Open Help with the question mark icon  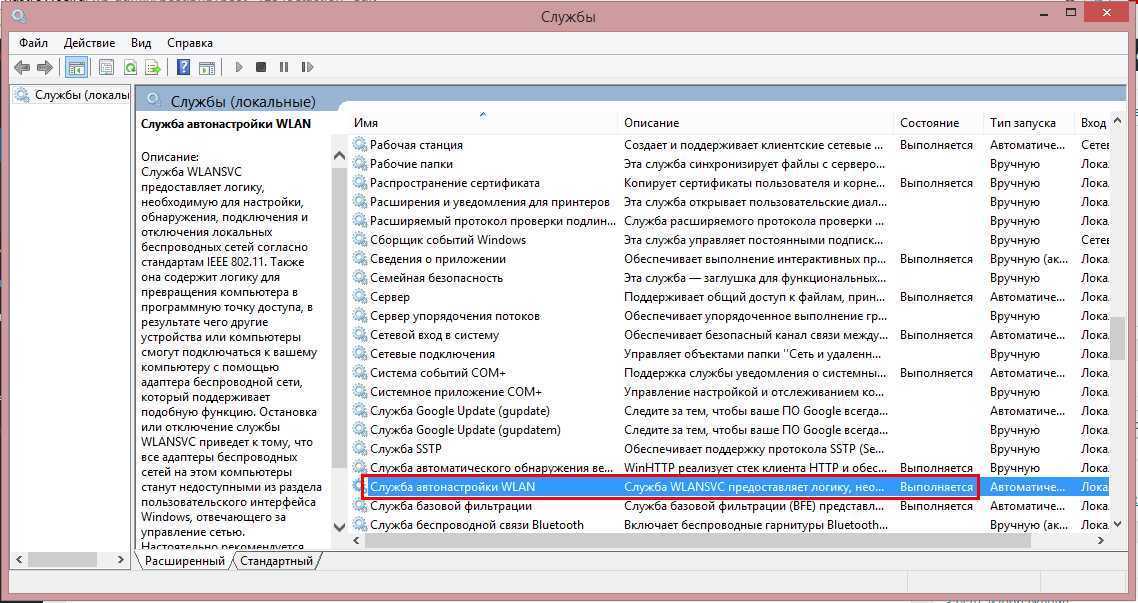[184, 67]
